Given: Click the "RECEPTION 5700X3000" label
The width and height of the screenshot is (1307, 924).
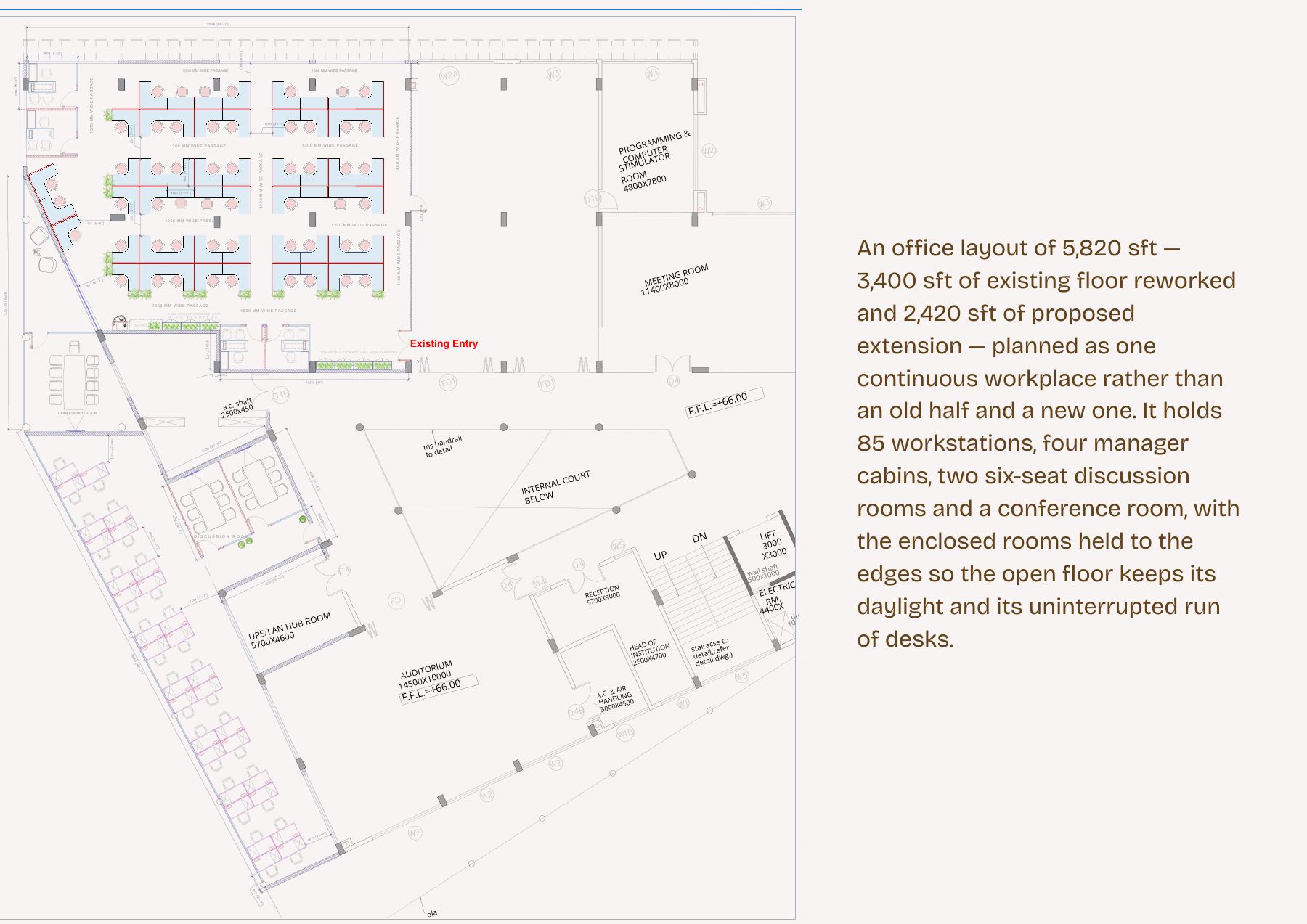Looking at the screenshot, I should 603,595.
